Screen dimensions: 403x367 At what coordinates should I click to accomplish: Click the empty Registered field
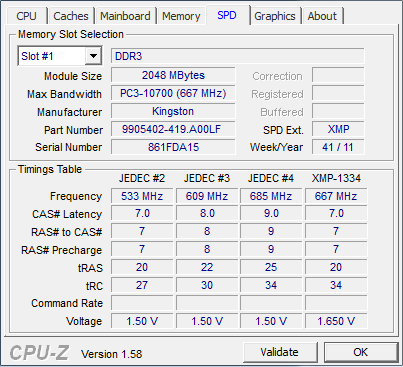point(338,93)
